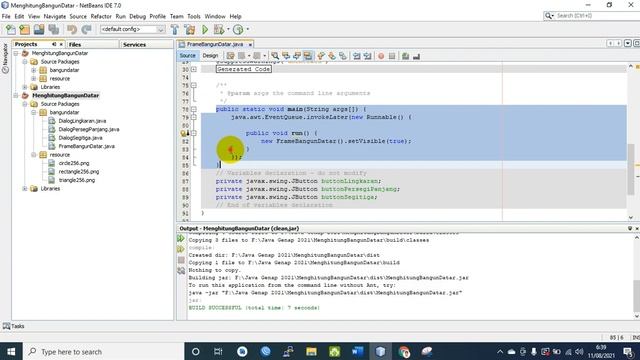
Task: Click the Output panel vertical scrollbar
Action: pos(636,296)
